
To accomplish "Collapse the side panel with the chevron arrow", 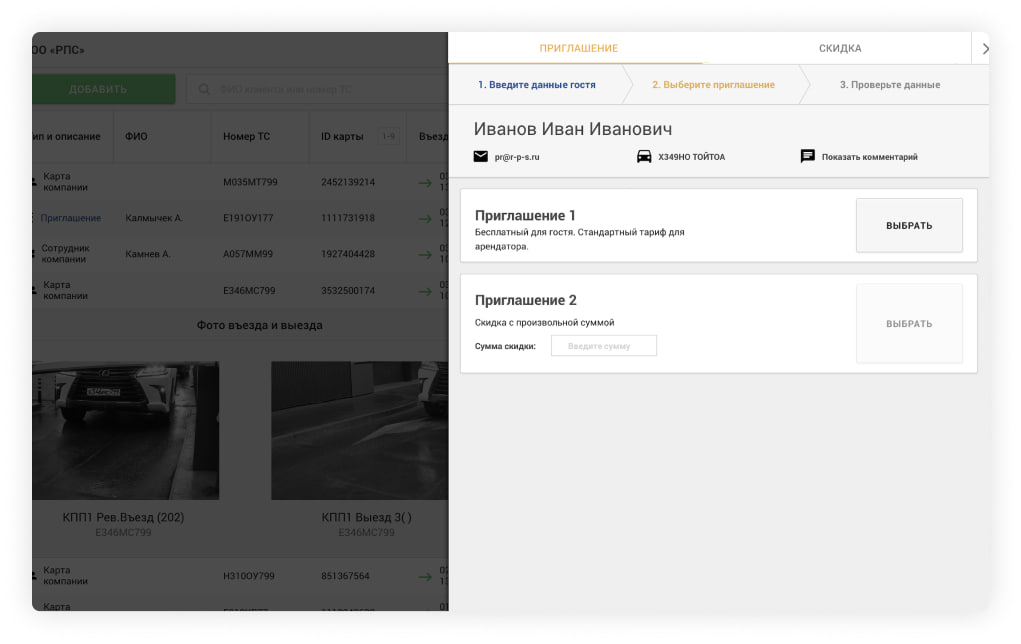I will pos(984,48).
